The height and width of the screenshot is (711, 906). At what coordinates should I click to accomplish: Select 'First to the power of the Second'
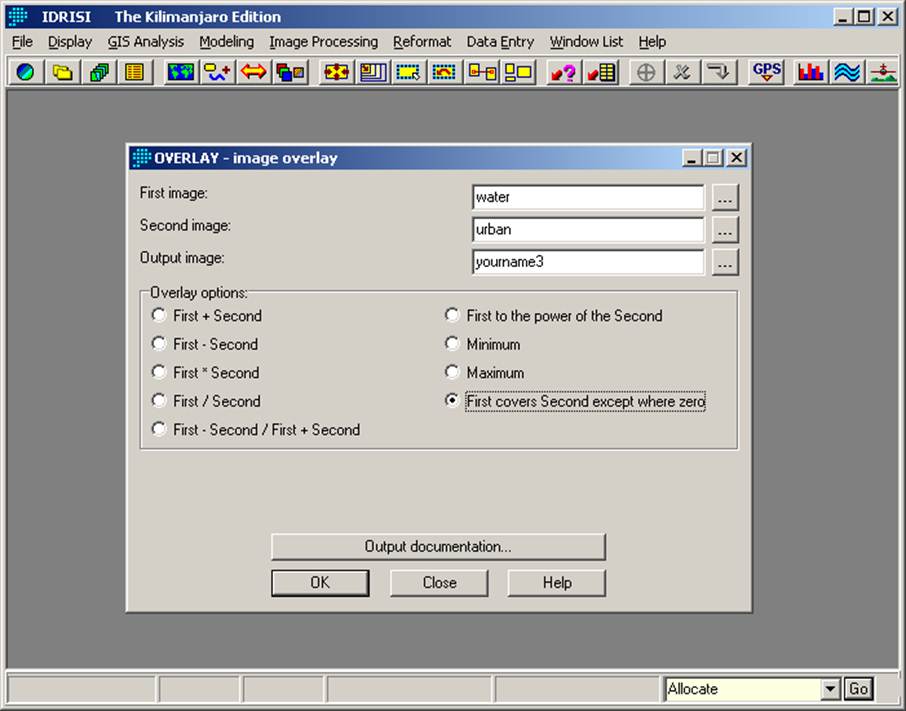[x=452, y=315]
